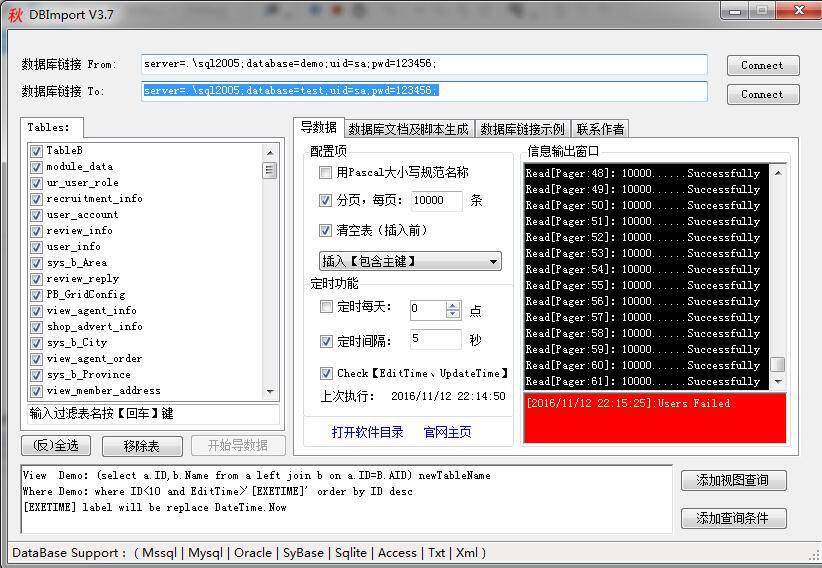822x568 pixels.
Task: Click the red Users Failed error message
Action: pos(629,403)
